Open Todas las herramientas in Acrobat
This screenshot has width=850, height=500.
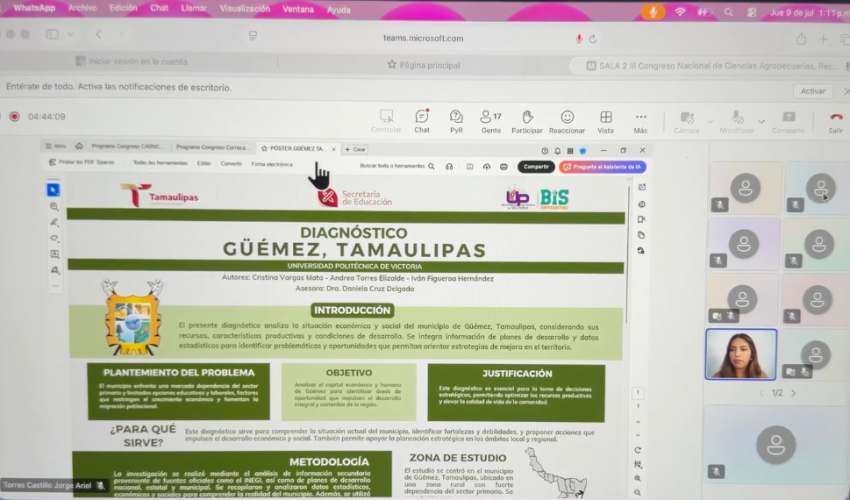(x=160, y=163)
